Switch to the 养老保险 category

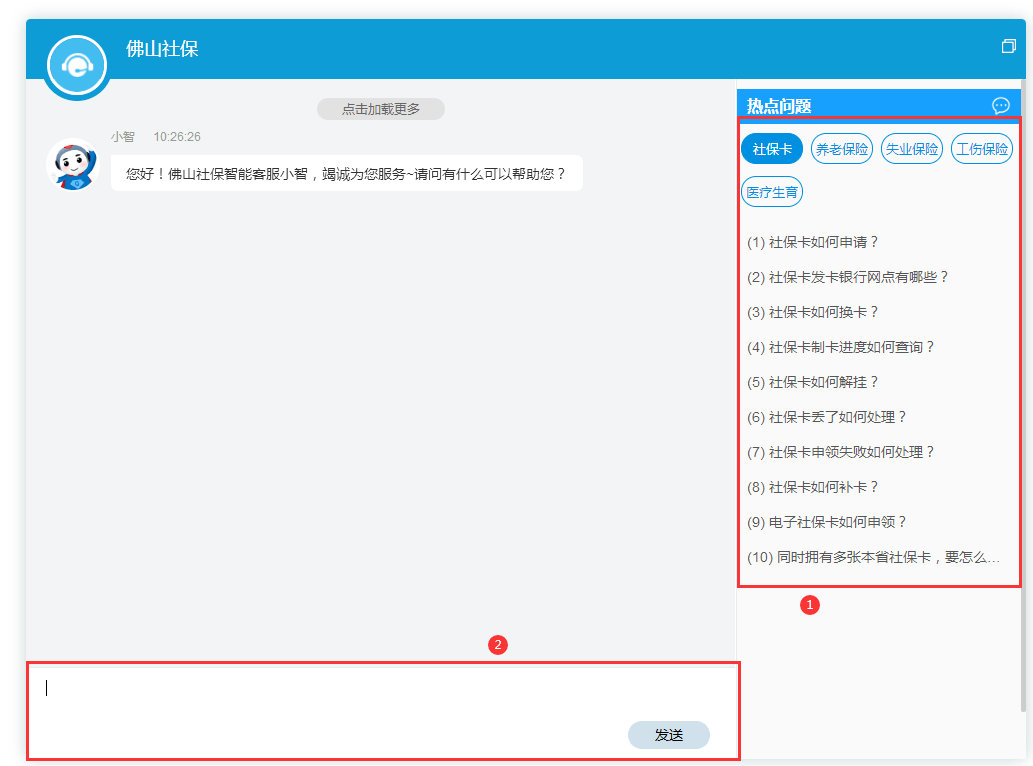[x=841, y=149]
